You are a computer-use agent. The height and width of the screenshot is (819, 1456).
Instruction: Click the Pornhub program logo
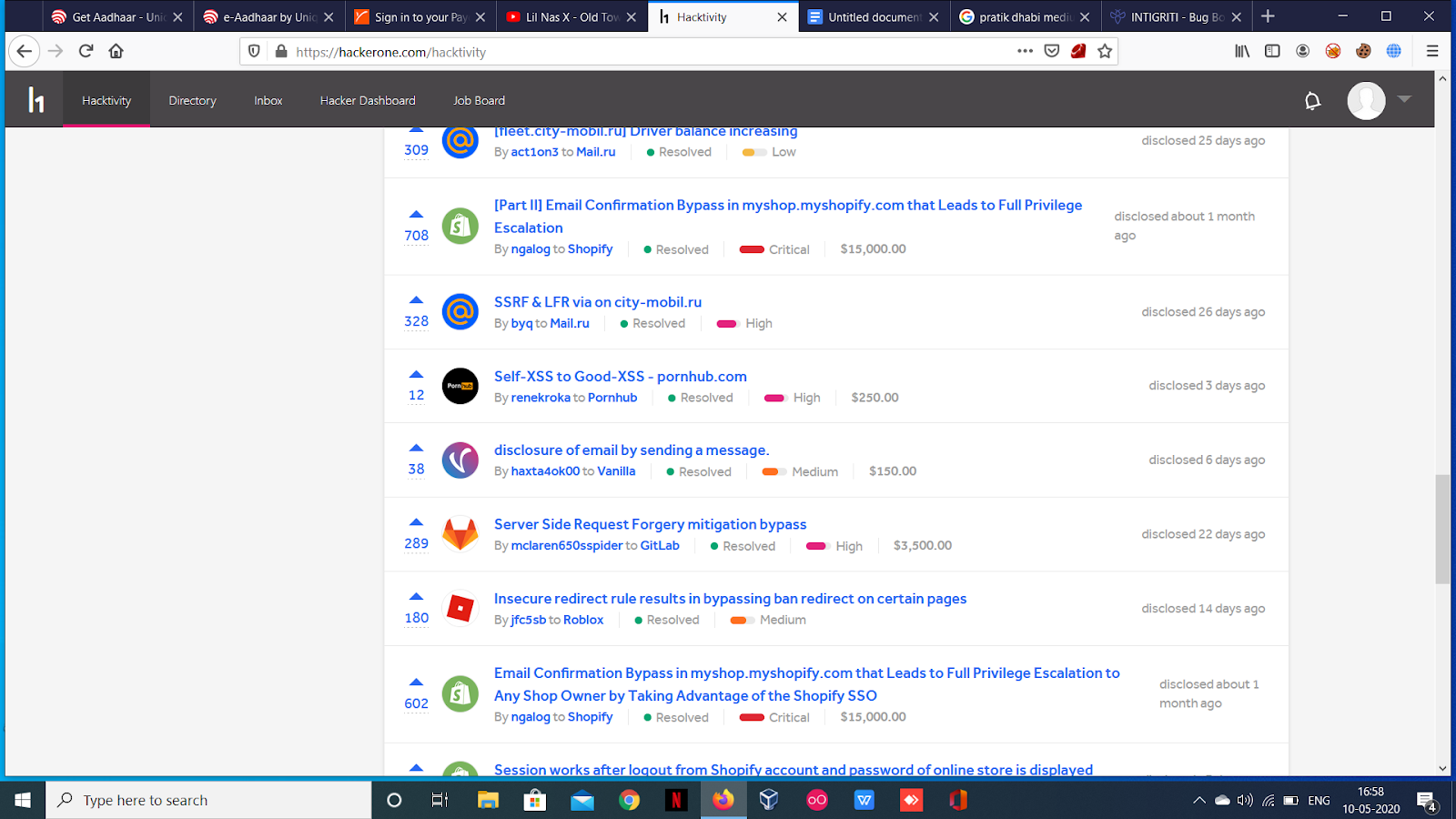pyautogui.click(x=460, y=386)
